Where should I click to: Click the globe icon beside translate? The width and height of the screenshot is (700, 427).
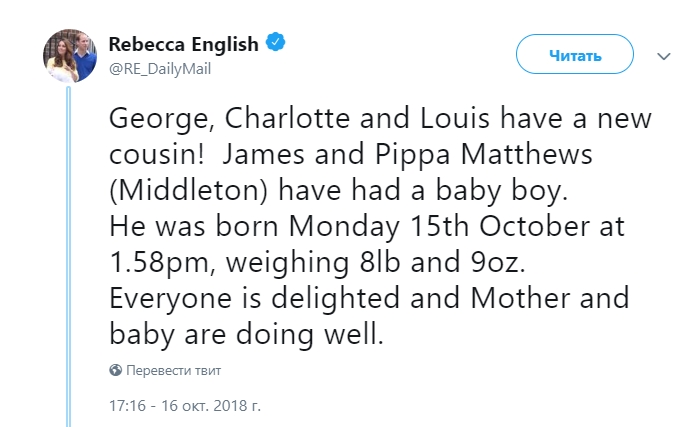click(116, 370)
